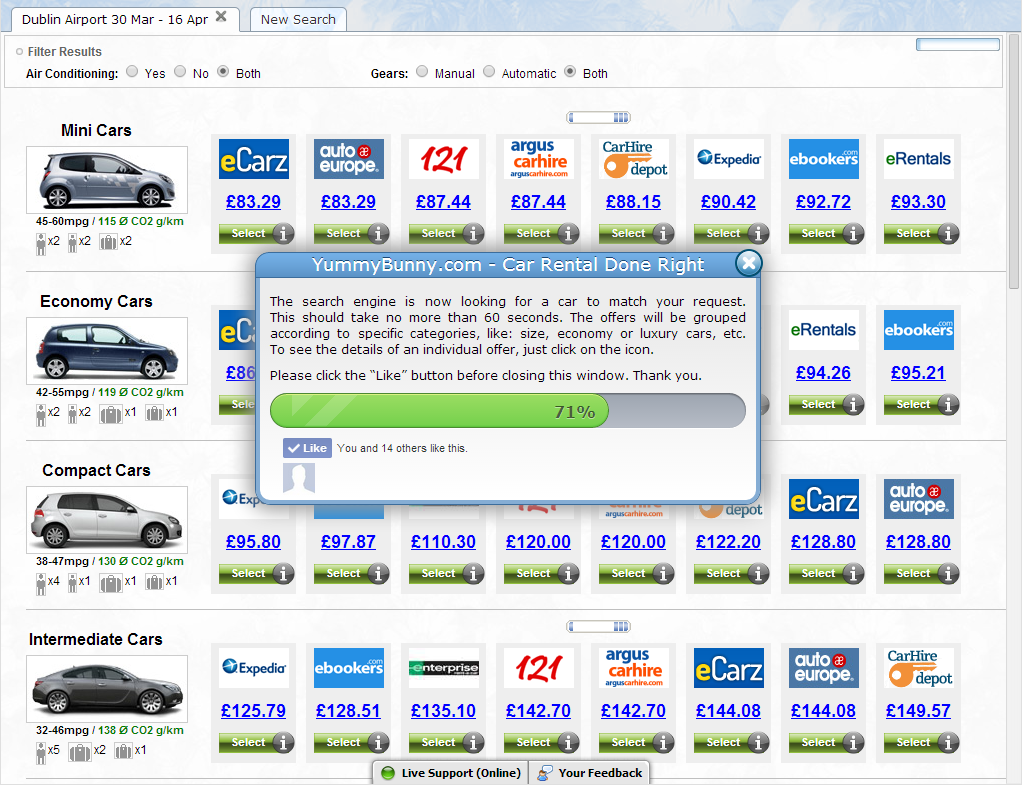Image resolution: width=1022 pixels, height=785 pixels.
Task: Open info icon for eRentals £94.26 Economy offer
Action: pyautogui.click(x=853, y=404)
